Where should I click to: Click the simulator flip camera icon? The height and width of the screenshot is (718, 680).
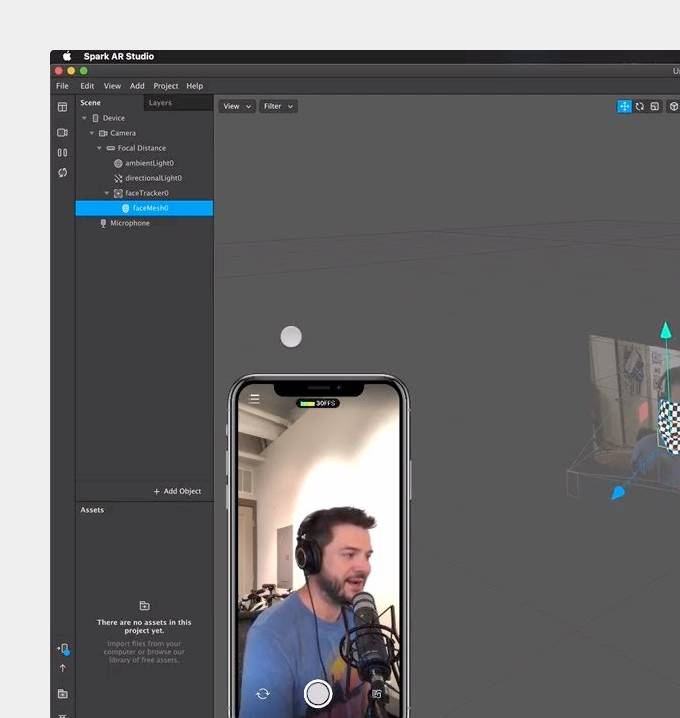coord(263,694)
